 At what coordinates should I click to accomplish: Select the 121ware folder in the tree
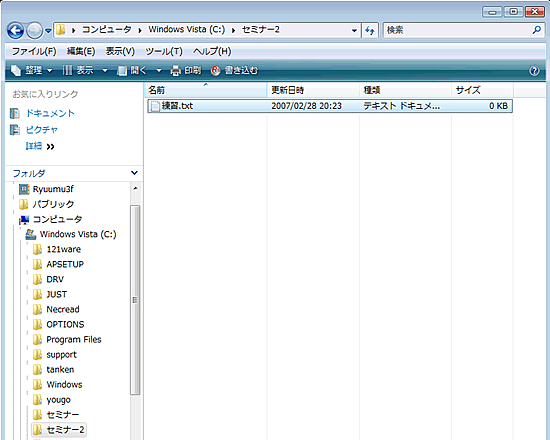pos(63,249)
